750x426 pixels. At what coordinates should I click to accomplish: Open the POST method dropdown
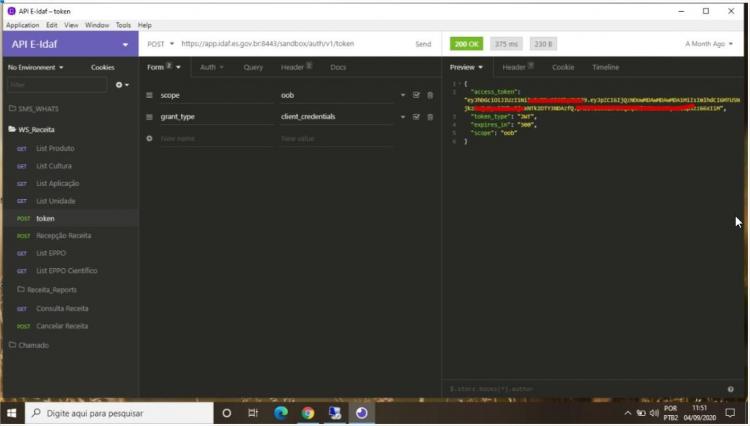pos(160,44)
